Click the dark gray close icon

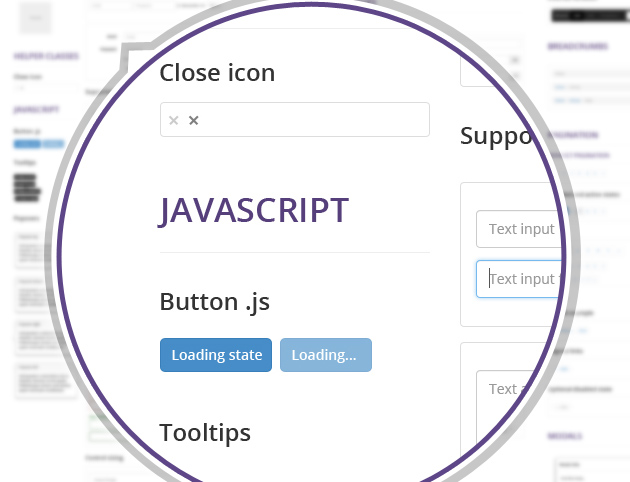pos(194,120)
